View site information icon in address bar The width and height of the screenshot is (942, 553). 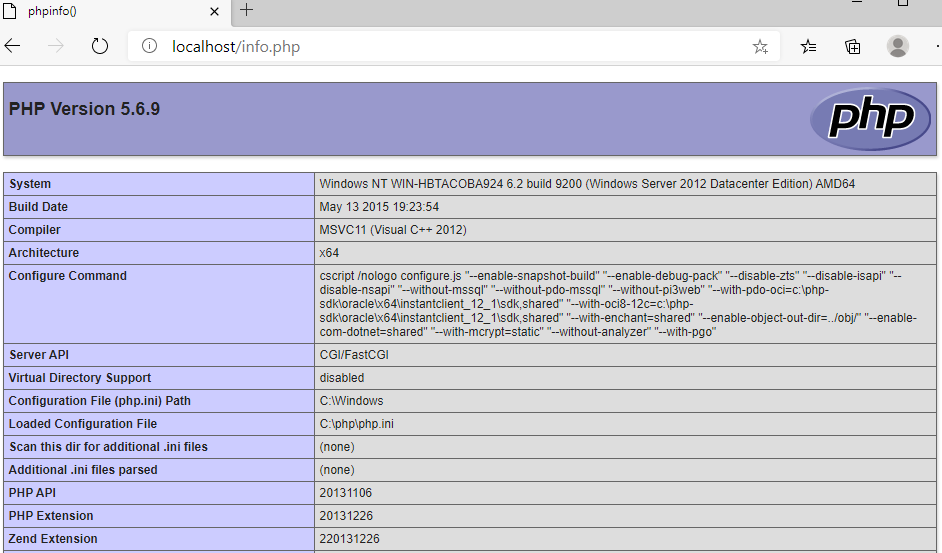[150, 46]
